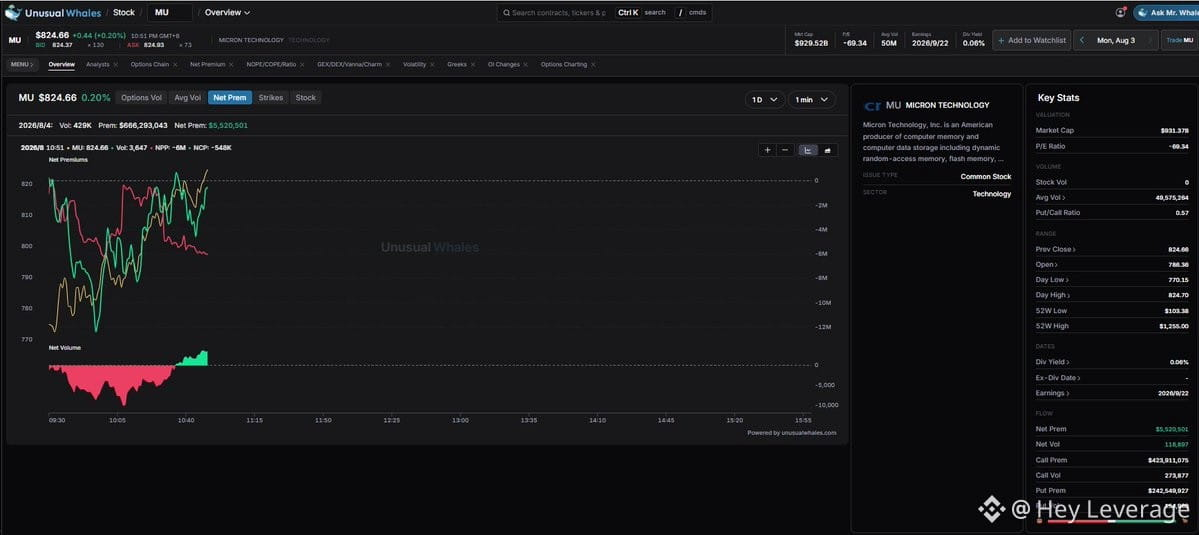Click the Stock breadcrumb link
This screenshot has width=1199, height=535.
(124, 12)
